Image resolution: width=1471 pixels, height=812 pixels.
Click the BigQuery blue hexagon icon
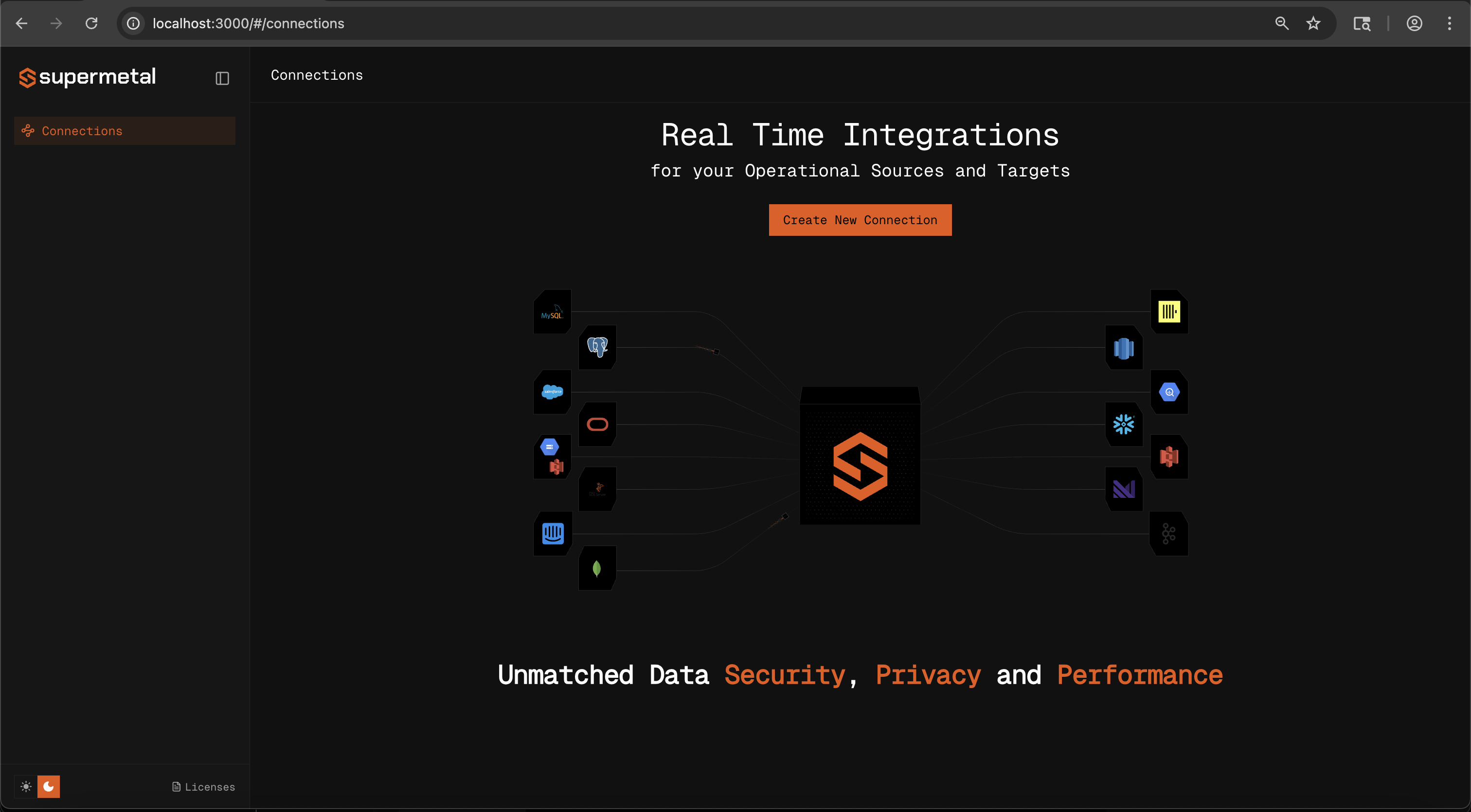(x=1169, y=392)
